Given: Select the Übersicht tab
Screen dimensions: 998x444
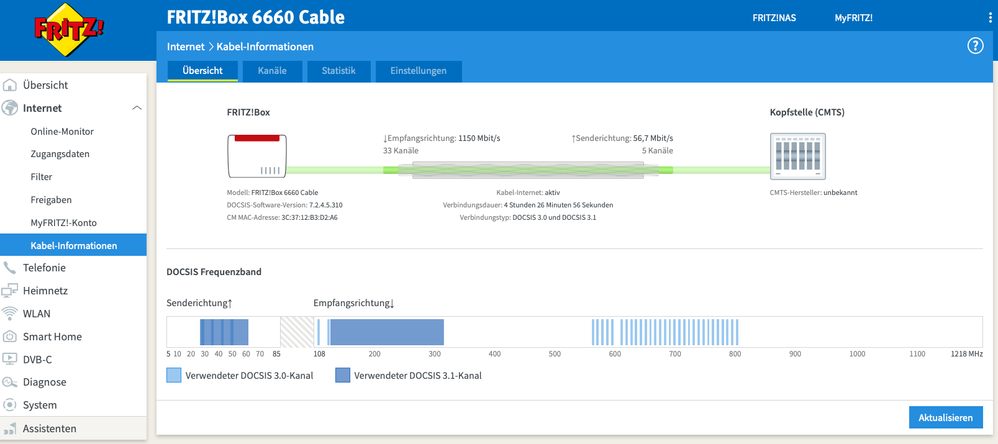Looking at the screenshot, I should (x=202, y=71).
